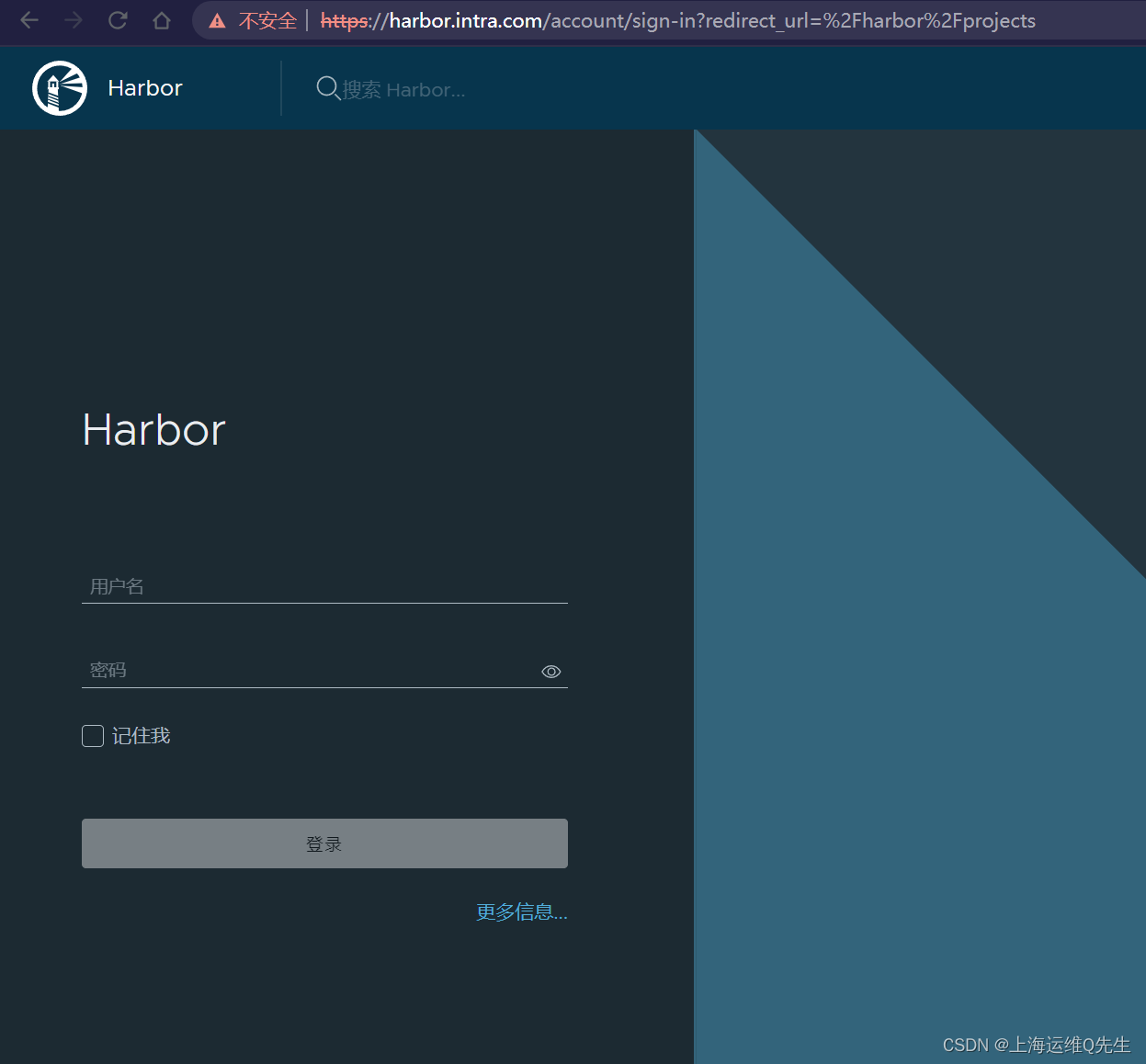The width and height of the screenshot is (1146, 1064).
Task: Open the 更多信息... link
Action: (522, 911)
